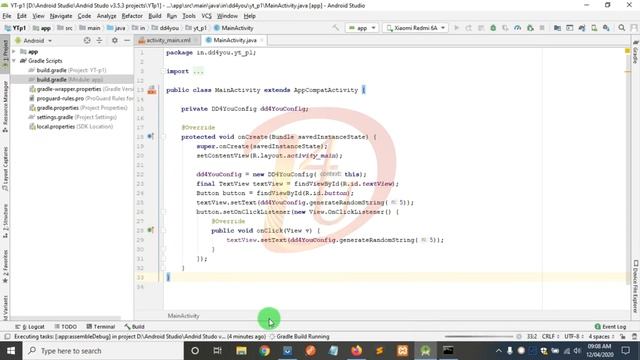Click the collapse all icon in Project panel

coord(99,40)
